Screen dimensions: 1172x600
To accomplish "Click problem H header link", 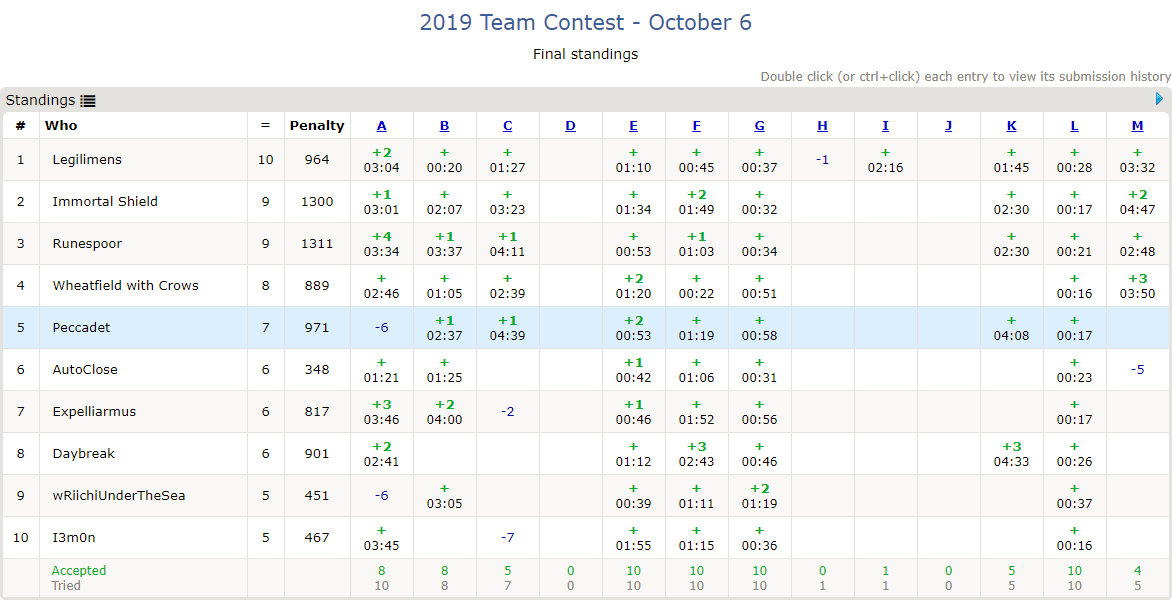I will 822,126.
